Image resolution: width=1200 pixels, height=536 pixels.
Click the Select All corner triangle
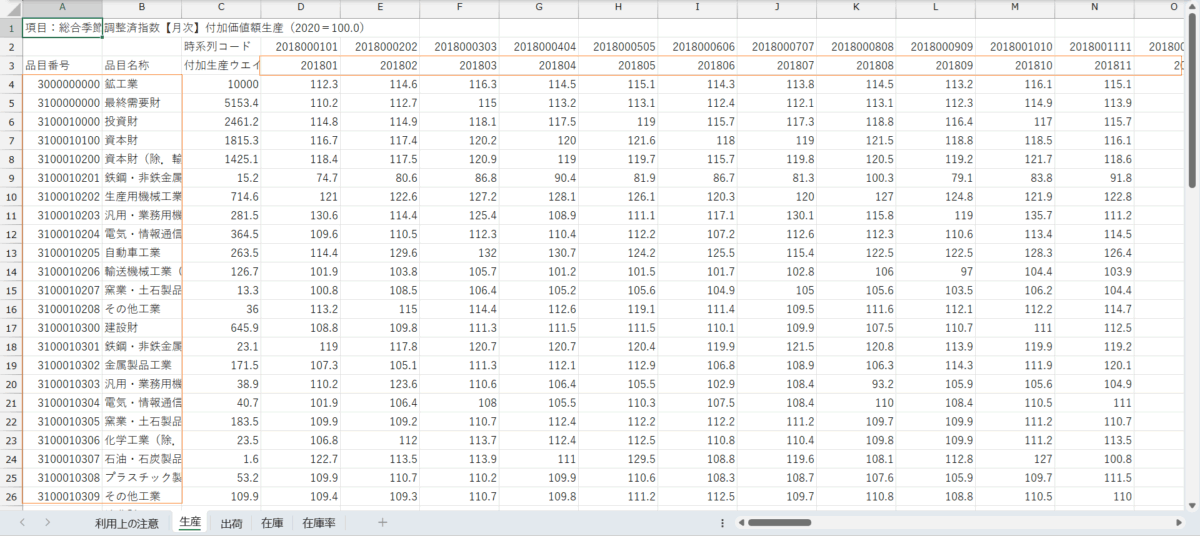pos(11,9)
